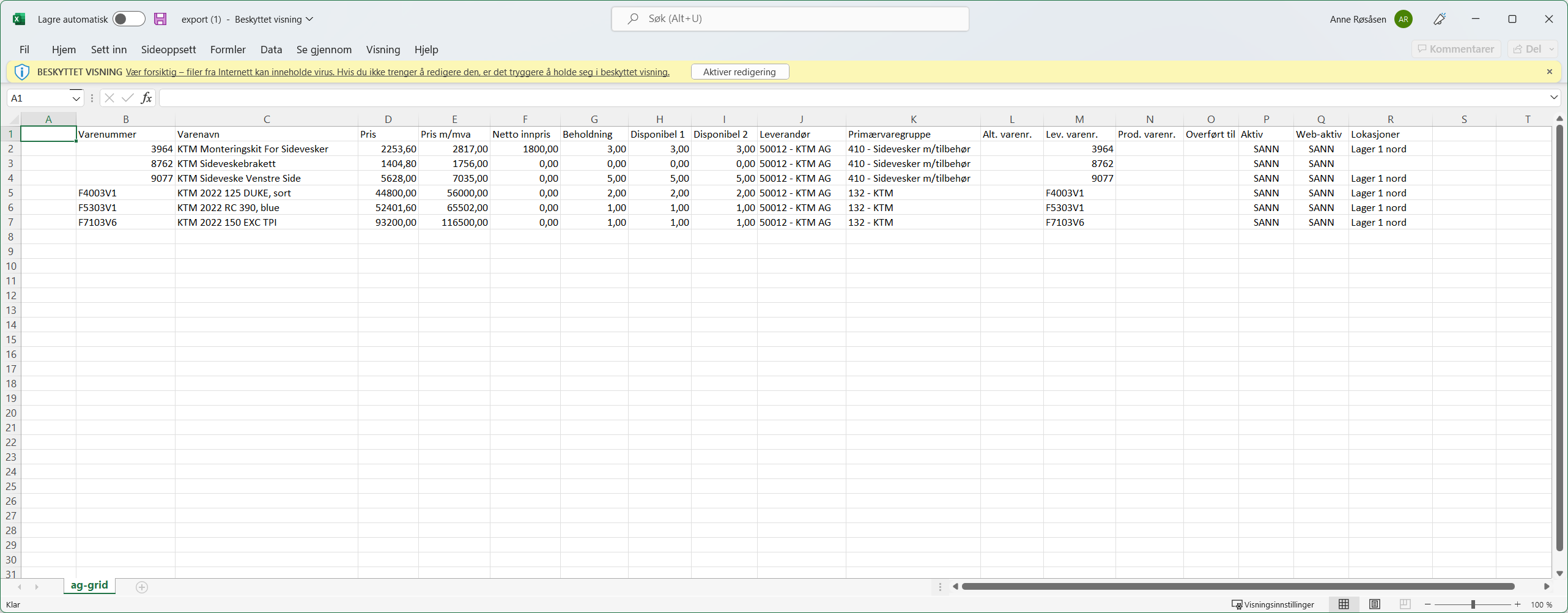Viewport: 1568px width, 613px height.
Task: Click the Kommentarer button
Action: (x=1456, y=49)
